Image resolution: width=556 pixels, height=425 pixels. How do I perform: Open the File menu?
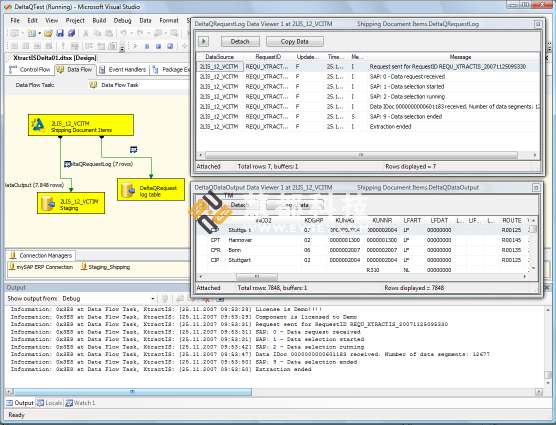15,21
